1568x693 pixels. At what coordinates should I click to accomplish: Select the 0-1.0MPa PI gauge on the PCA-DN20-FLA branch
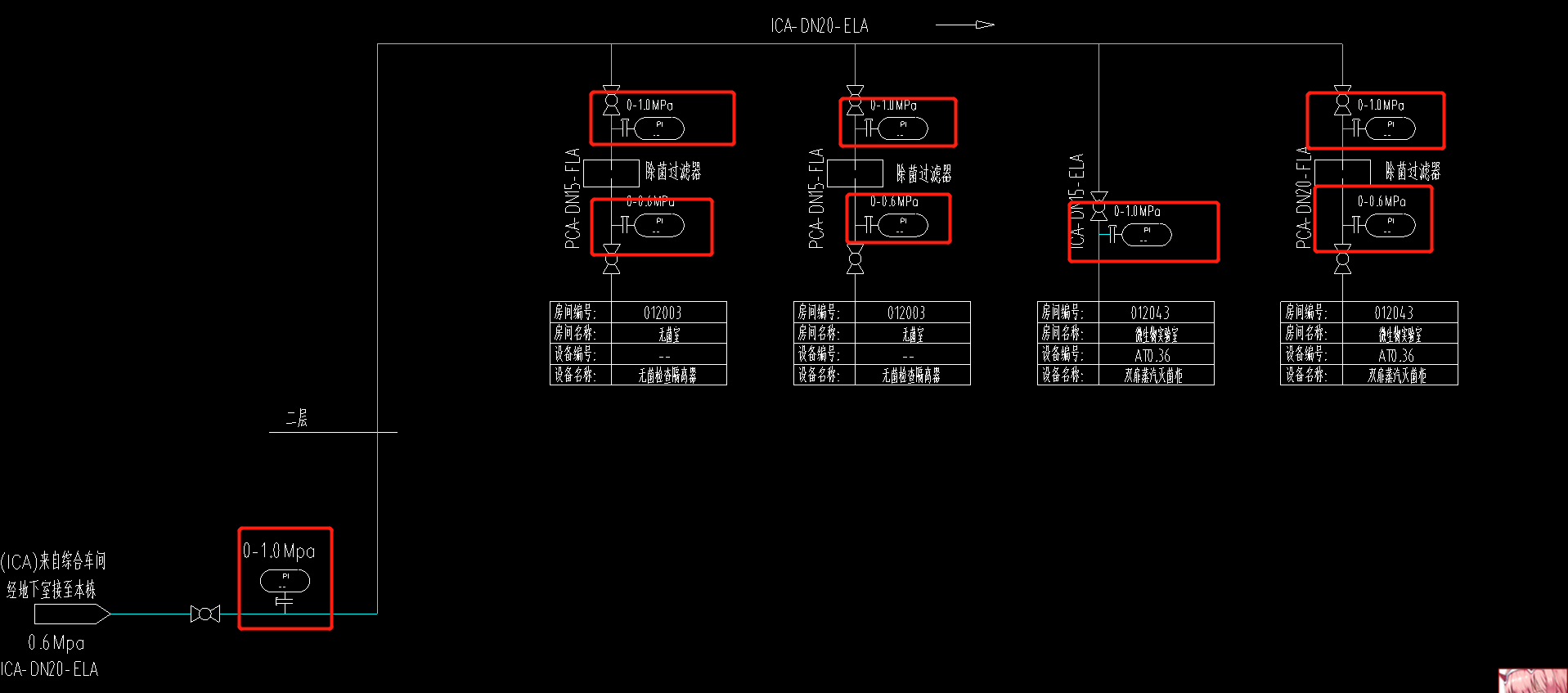[1390, 128]
